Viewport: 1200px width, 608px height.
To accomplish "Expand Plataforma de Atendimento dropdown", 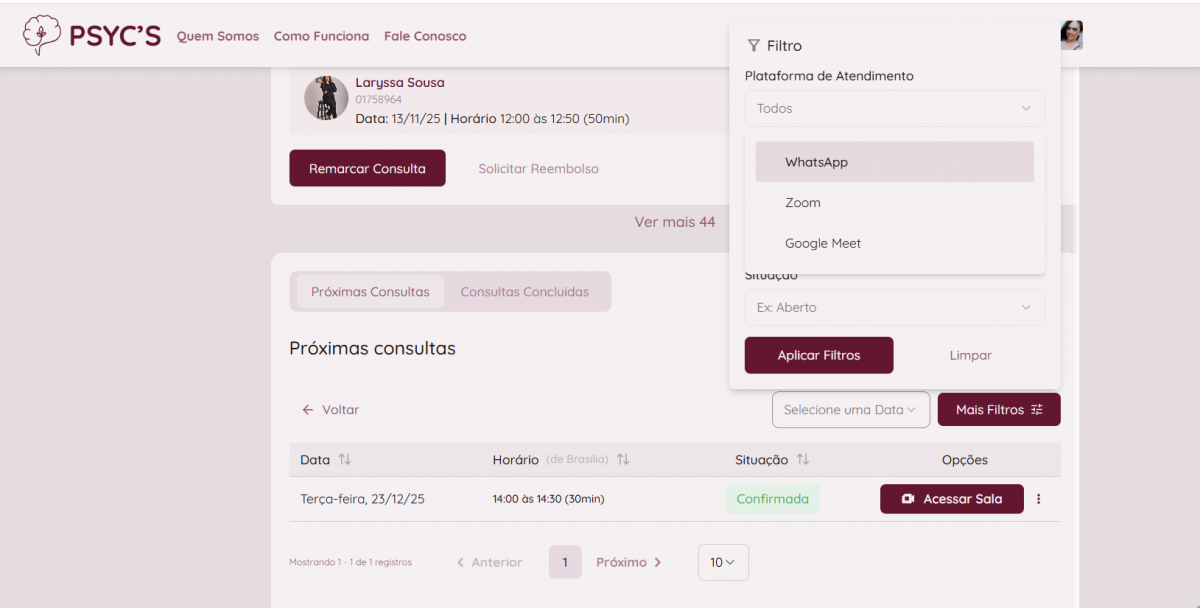I will click(894, 108).
